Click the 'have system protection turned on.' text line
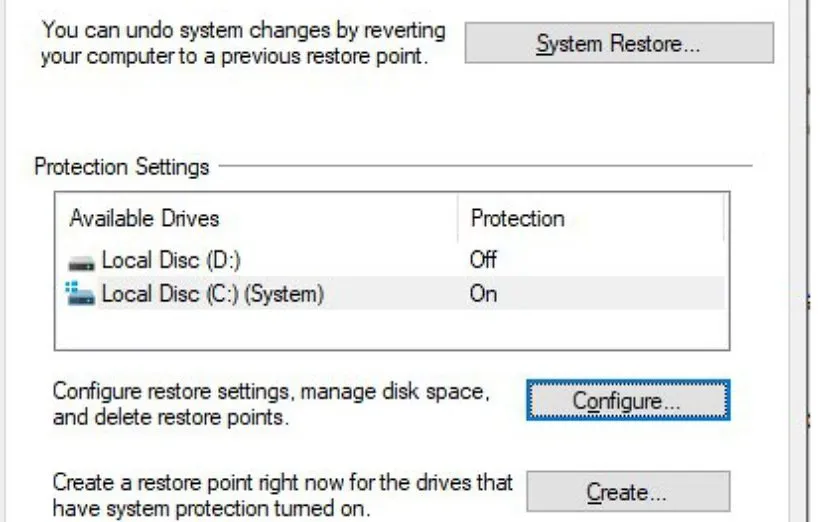 tap(210, 509)
